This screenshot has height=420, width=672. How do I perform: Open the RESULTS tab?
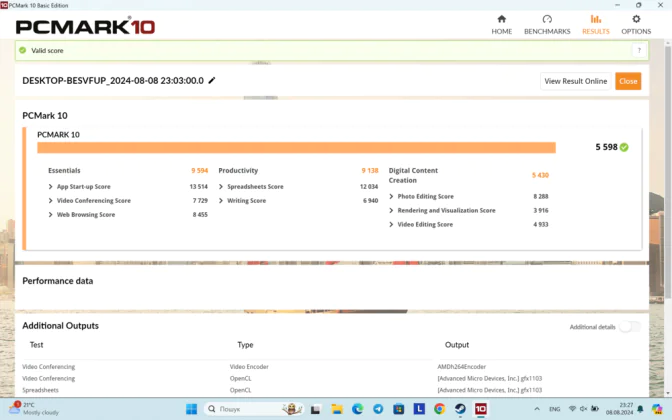[596, 25]
